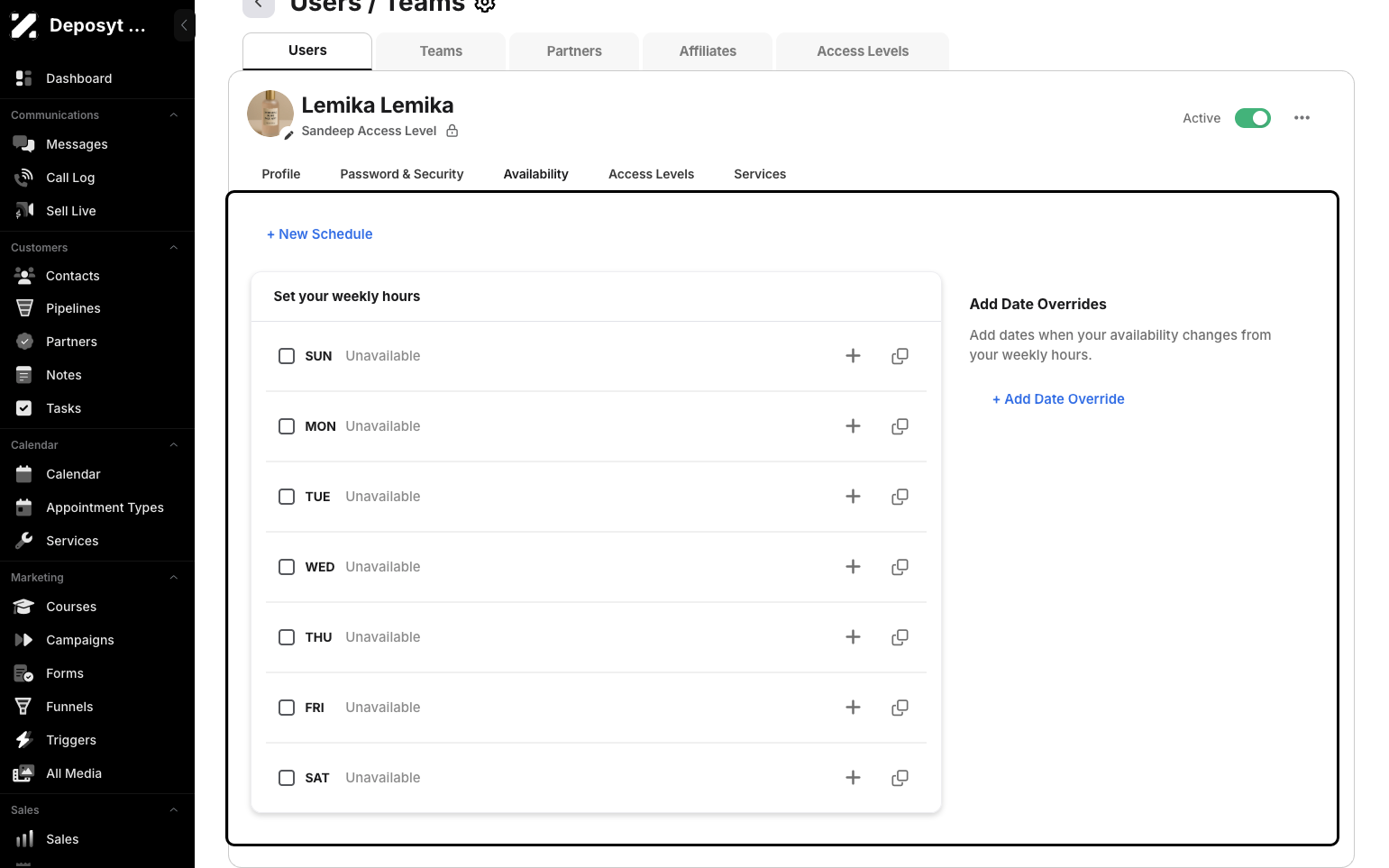Open Tasks checkmark icon
The width and height of the screenshot is (1389, 868).
tap(24, 408)
